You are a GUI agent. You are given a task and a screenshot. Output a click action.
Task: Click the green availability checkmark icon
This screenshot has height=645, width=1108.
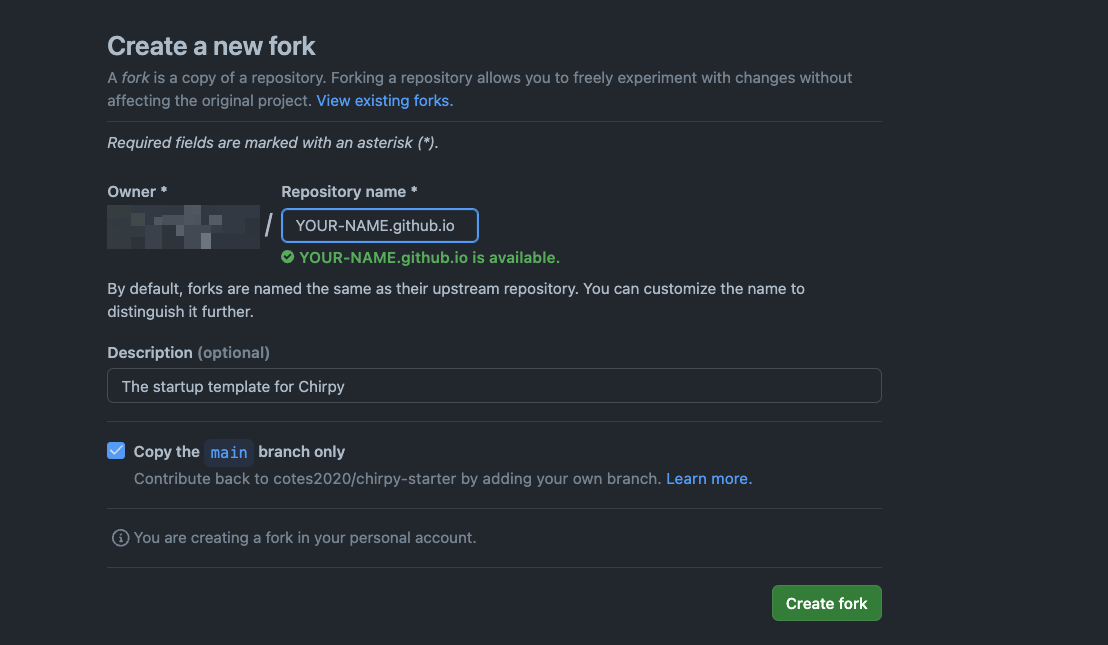click(288, 257)
